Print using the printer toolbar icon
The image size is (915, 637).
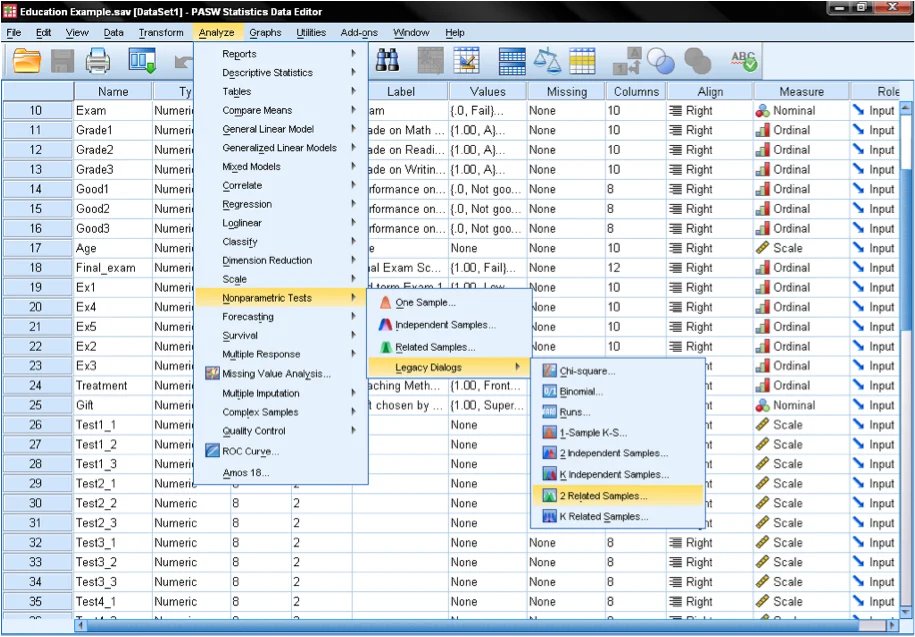(x=98, y=61)
